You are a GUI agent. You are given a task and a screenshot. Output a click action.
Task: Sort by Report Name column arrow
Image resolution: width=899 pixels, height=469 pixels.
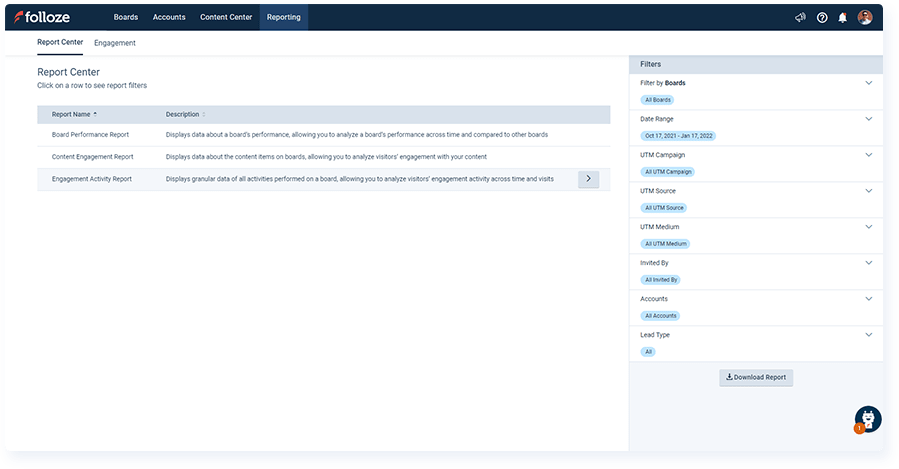[x=96, y=114]
